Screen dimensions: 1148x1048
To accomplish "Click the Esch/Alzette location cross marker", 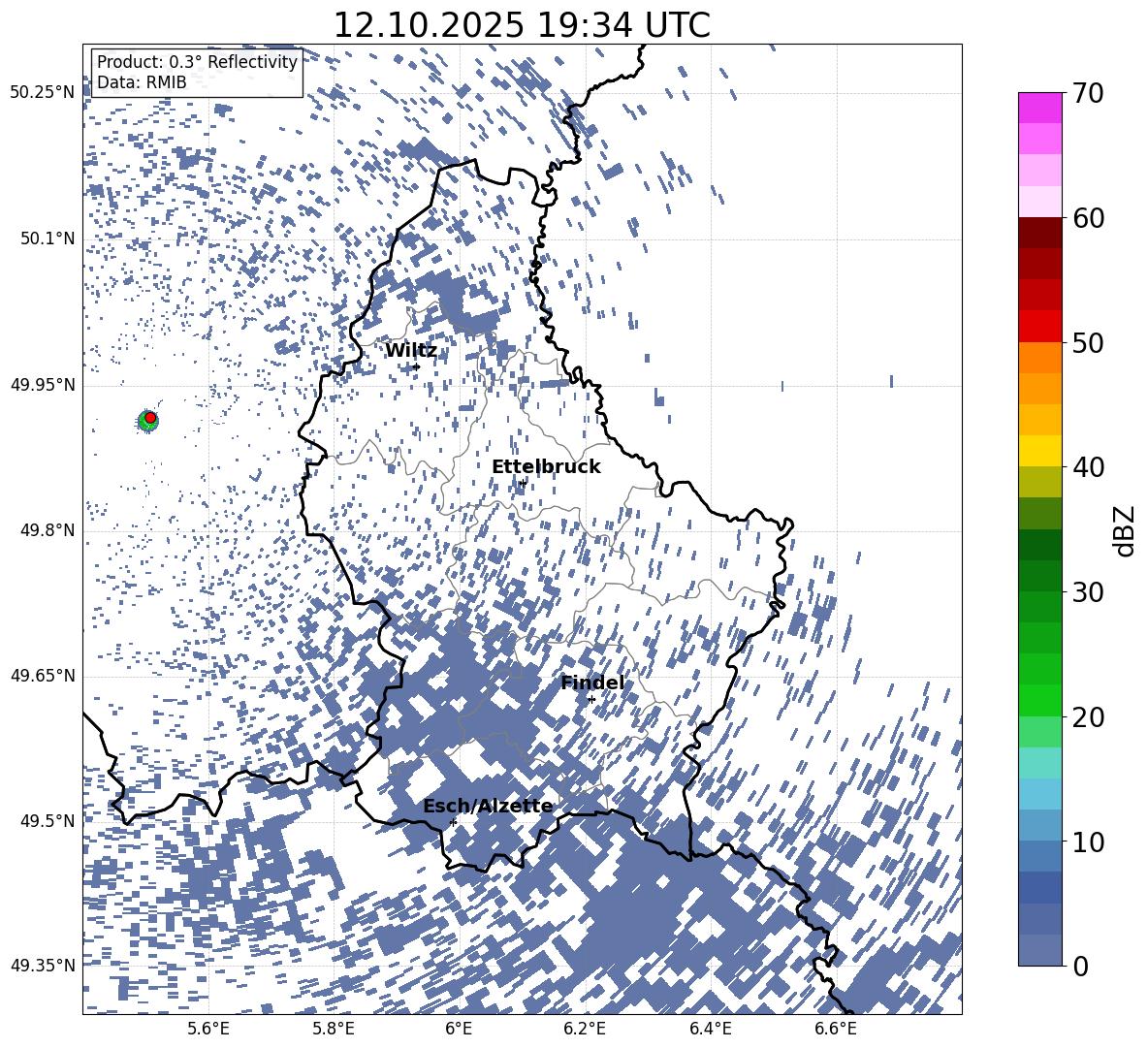I will (x=453, y=822).
